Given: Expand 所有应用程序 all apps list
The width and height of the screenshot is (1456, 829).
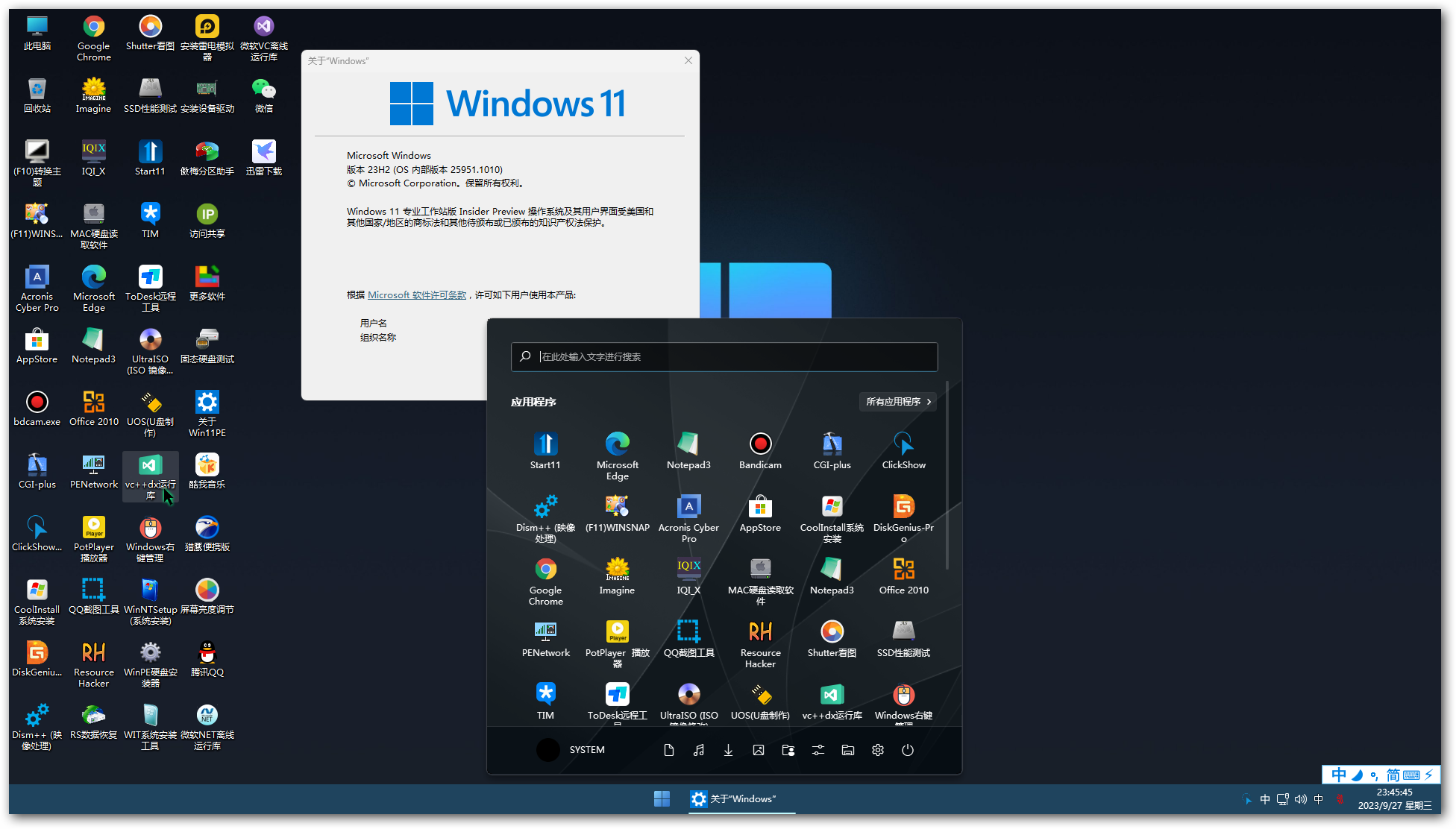Looking at the screenshot, I should pos(898,401).
